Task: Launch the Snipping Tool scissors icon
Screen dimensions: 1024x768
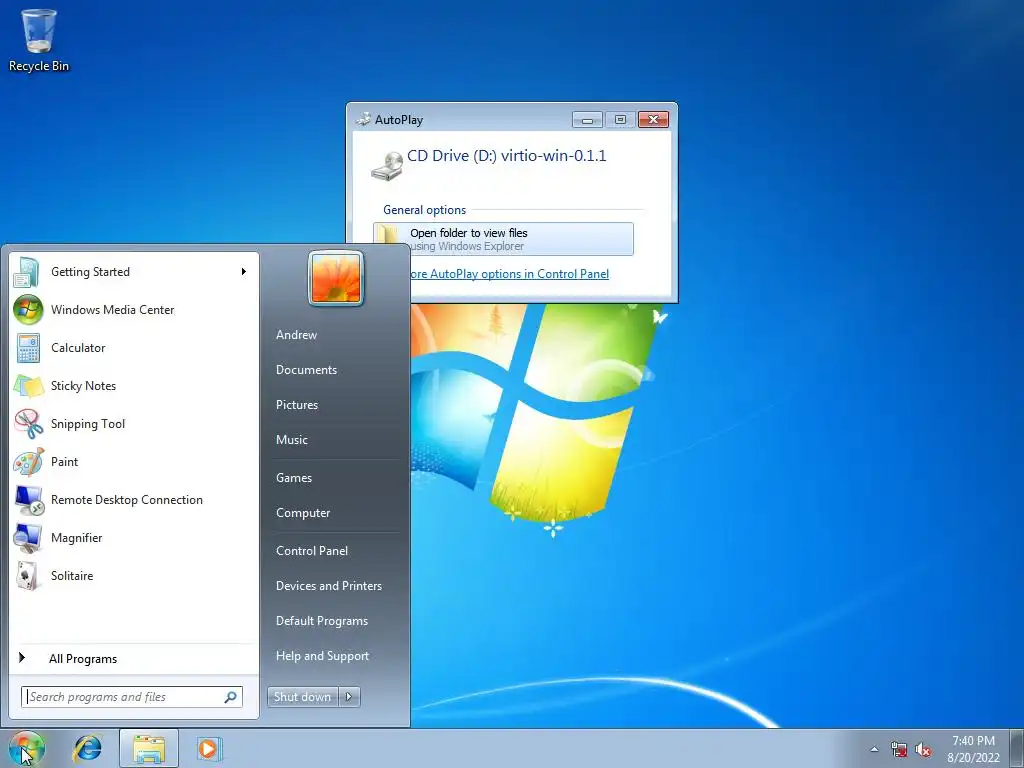Action: [x=27, y=423]
